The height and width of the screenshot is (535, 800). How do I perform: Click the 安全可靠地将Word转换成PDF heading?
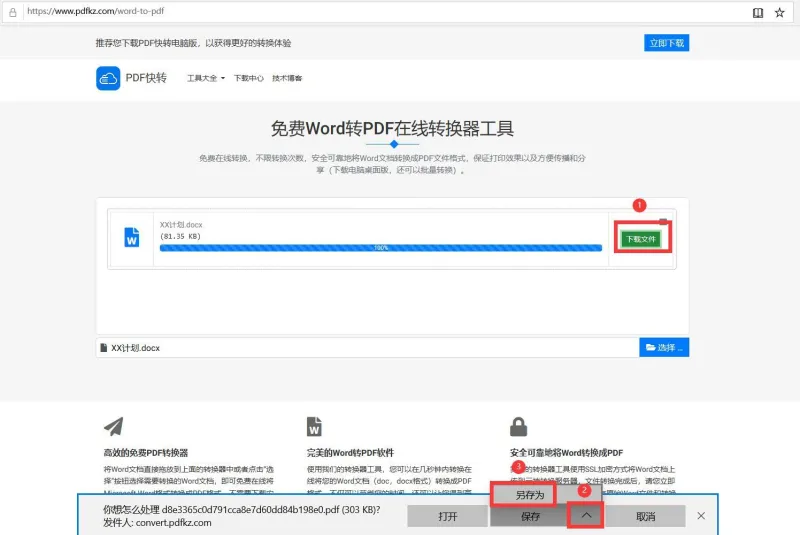click(x=566, y=452)
